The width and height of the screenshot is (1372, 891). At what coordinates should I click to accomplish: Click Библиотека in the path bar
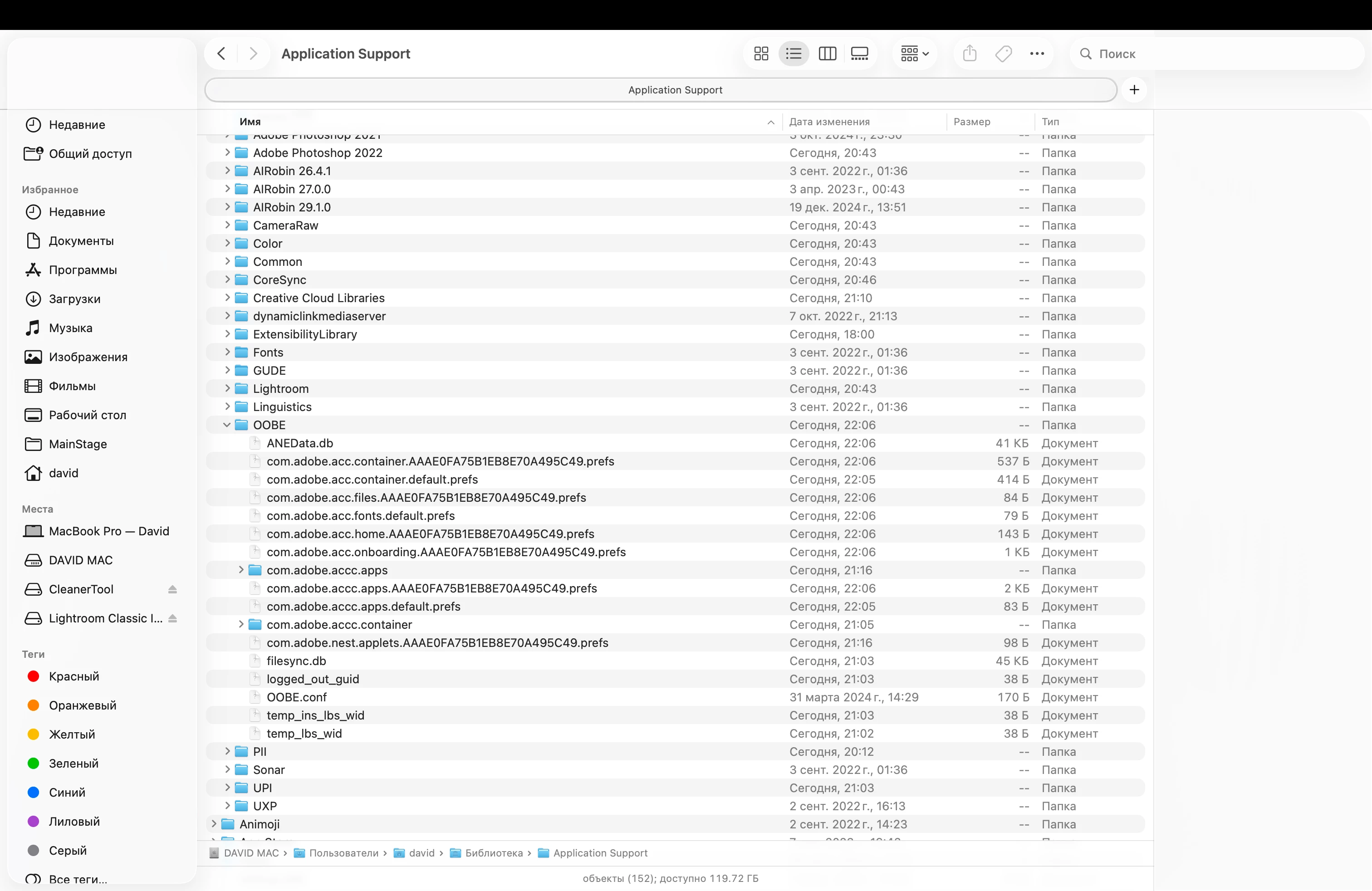(494, 853)
